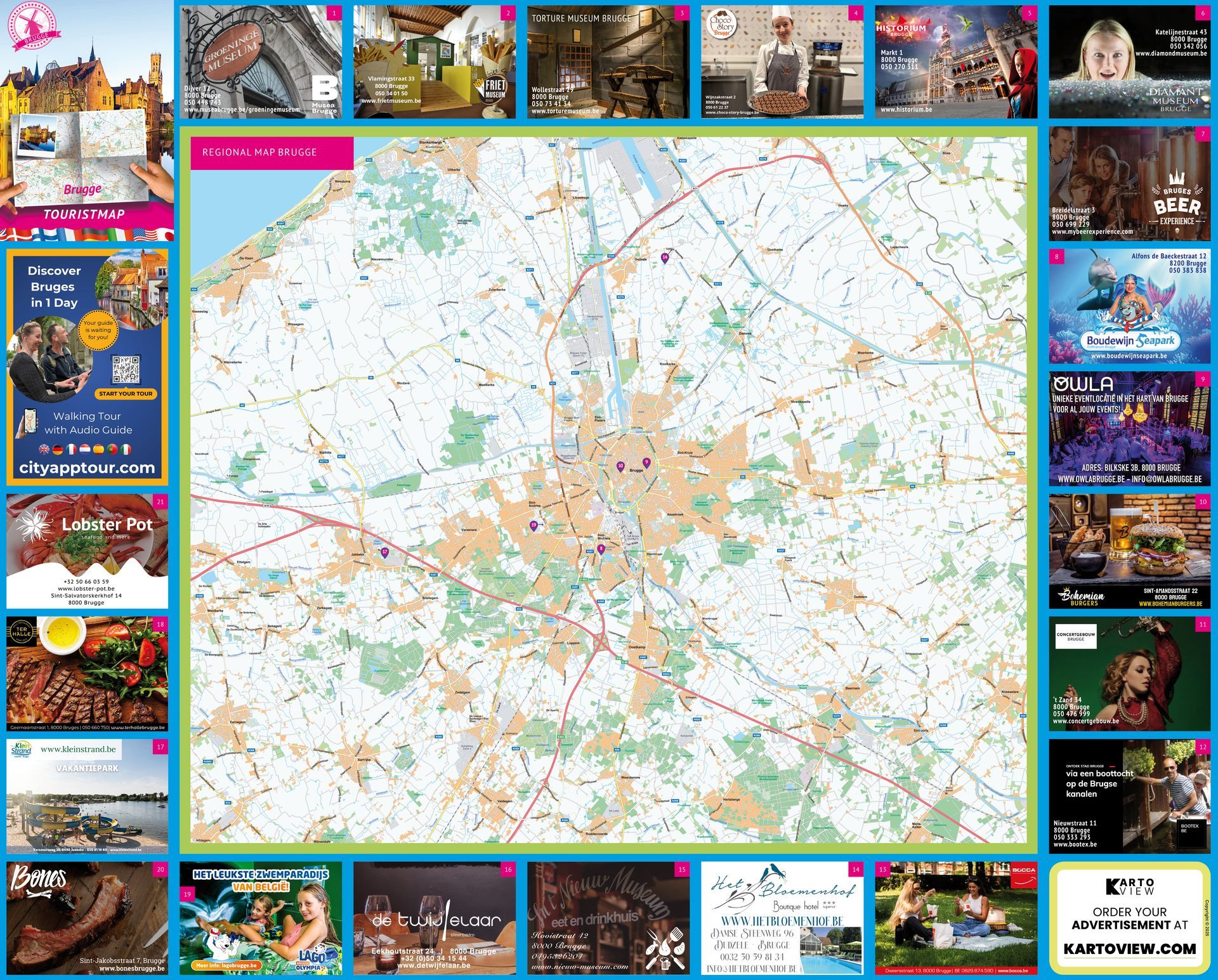The image size is (1218, 980).
Task: Click the Choco Story round logo
Action: pyautogui.click(x=723, y=23)
